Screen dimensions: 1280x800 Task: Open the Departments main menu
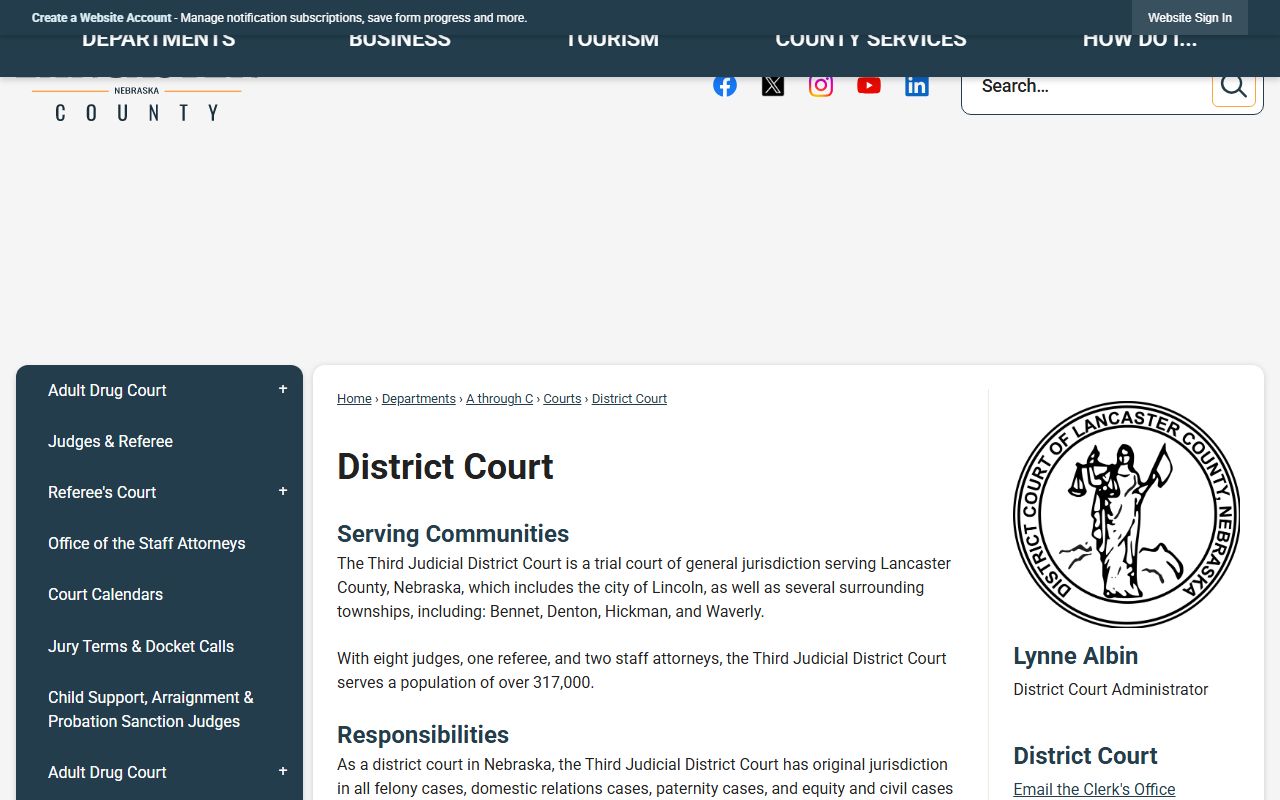(x=159, y=40)
